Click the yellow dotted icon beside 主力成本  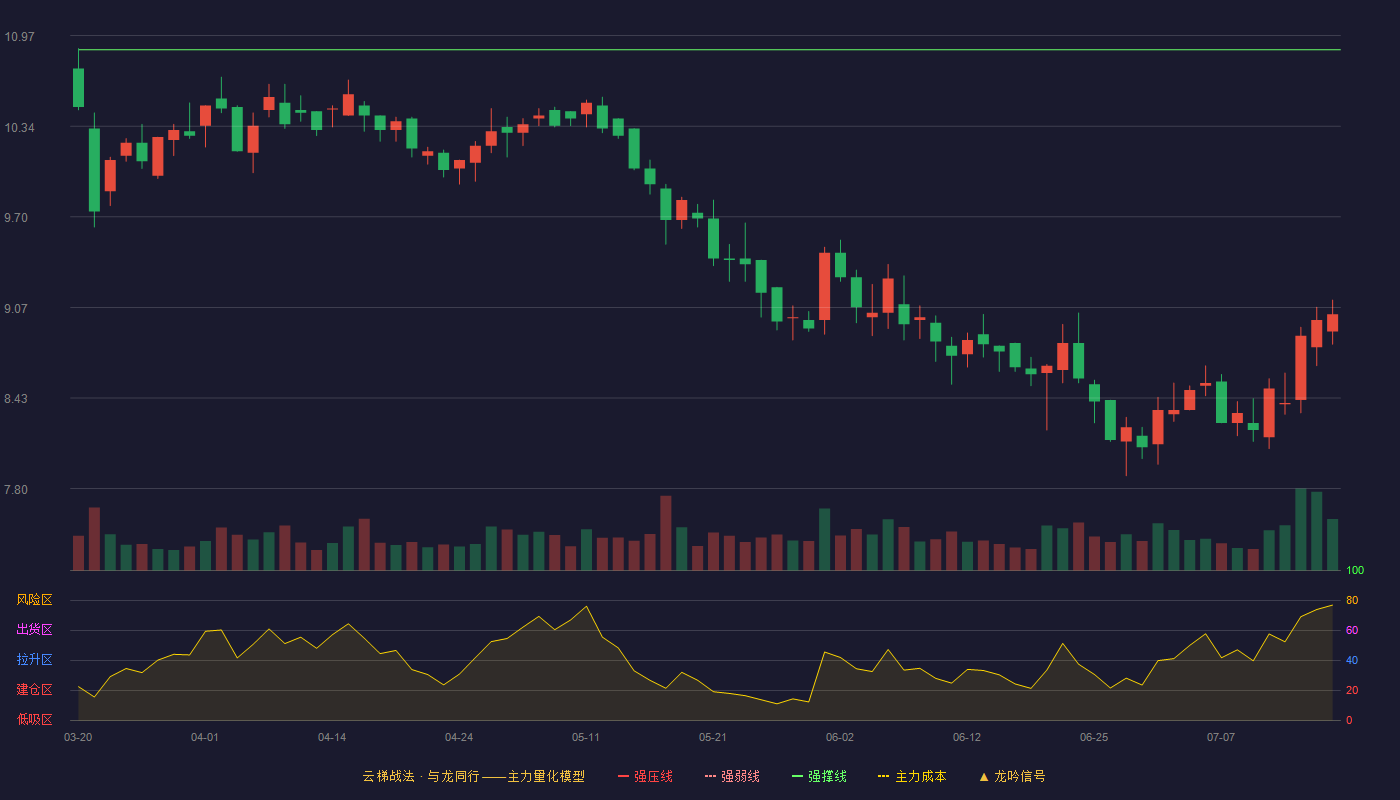click(x=883, y=776)
